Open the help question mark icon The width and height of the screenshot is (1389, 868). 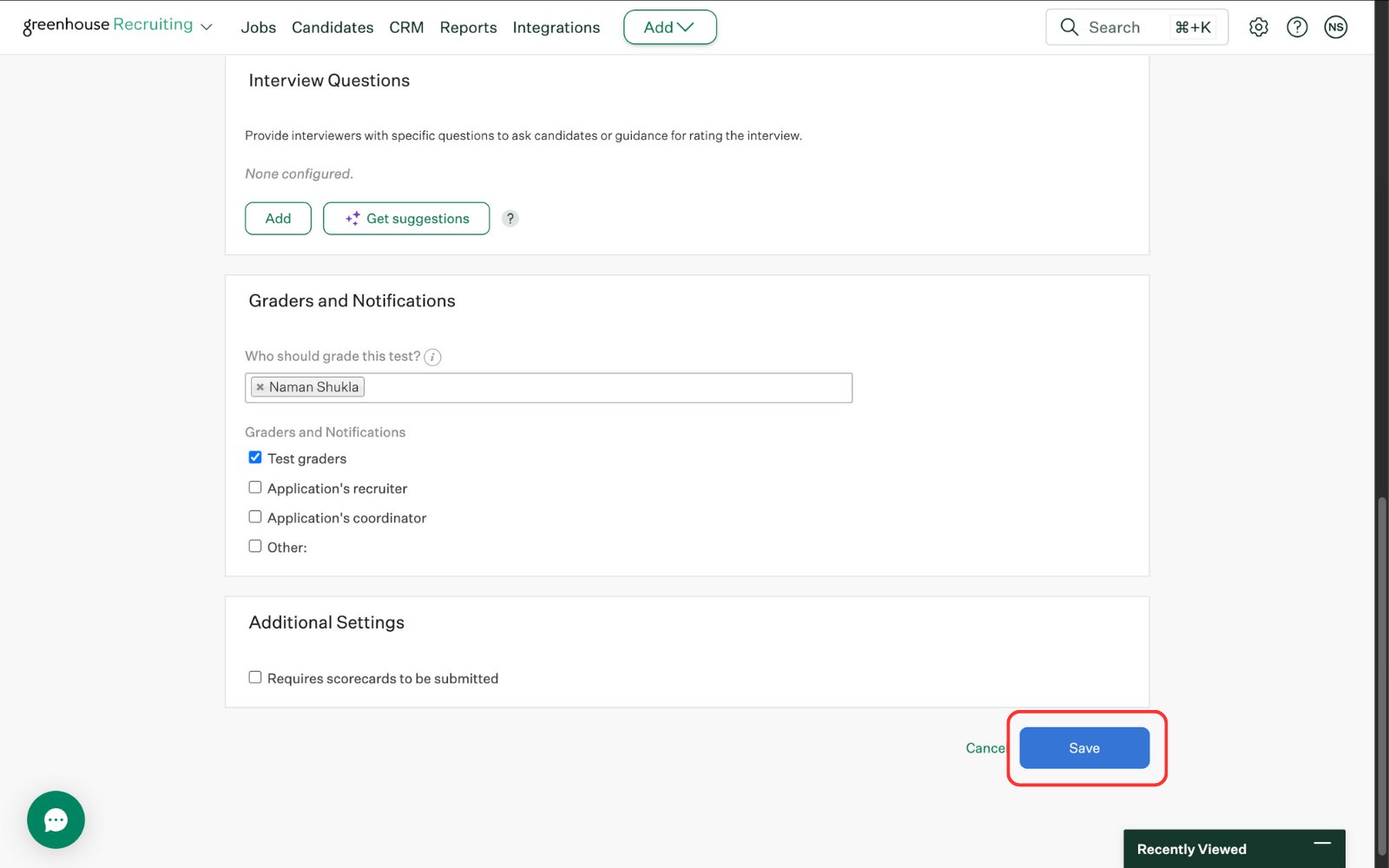click(1297, 27)
